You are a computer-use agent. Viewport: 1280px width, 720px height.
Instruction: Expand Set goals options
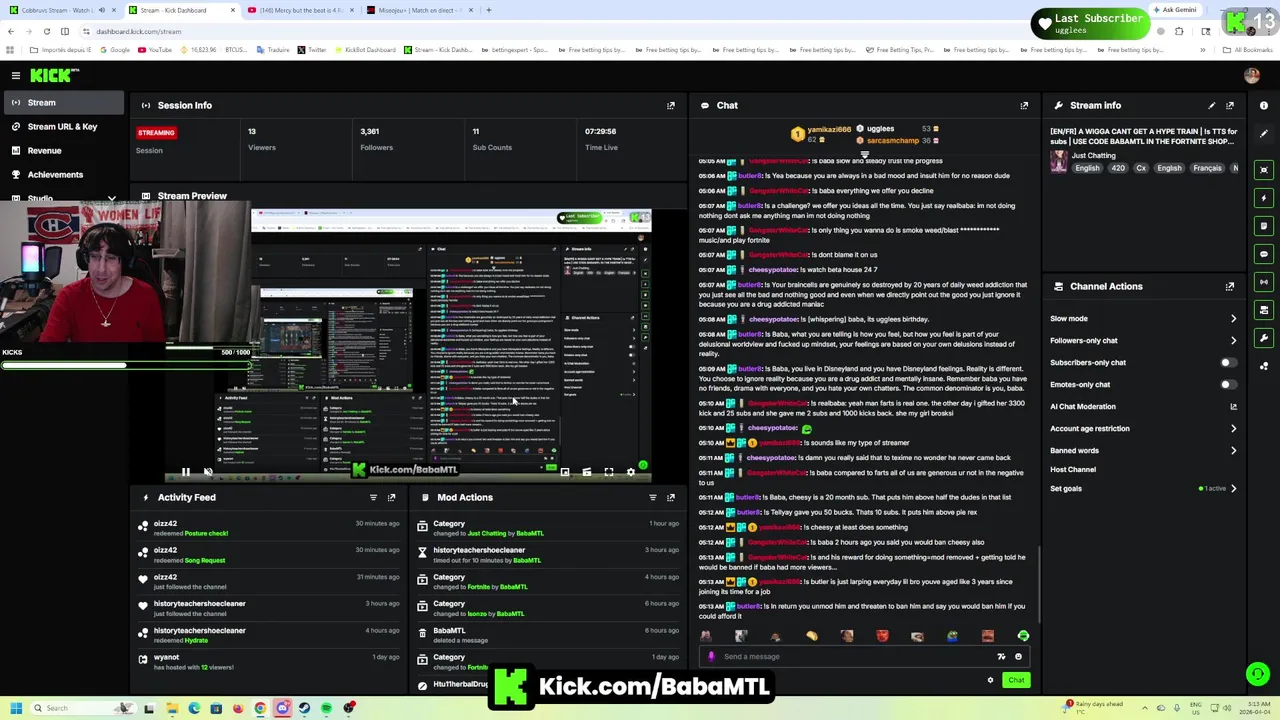click(1233, 489)
